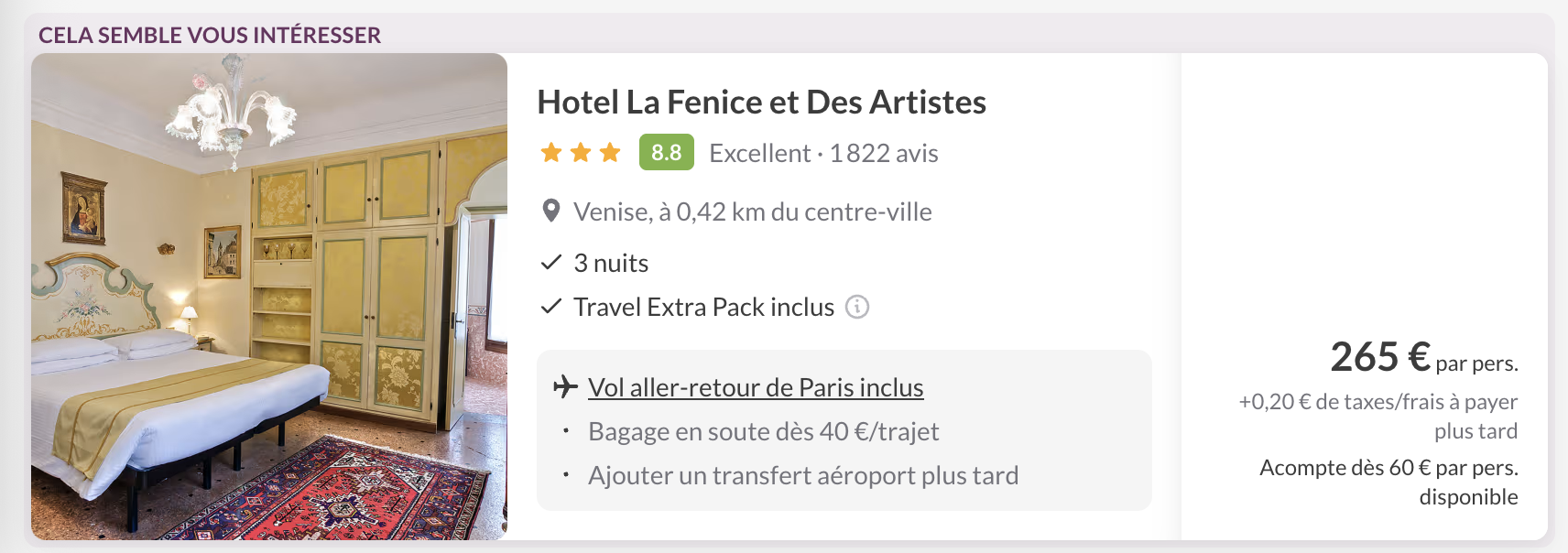
Task: Click the location pin icon near Venise
Action: [x=551, y=211]
